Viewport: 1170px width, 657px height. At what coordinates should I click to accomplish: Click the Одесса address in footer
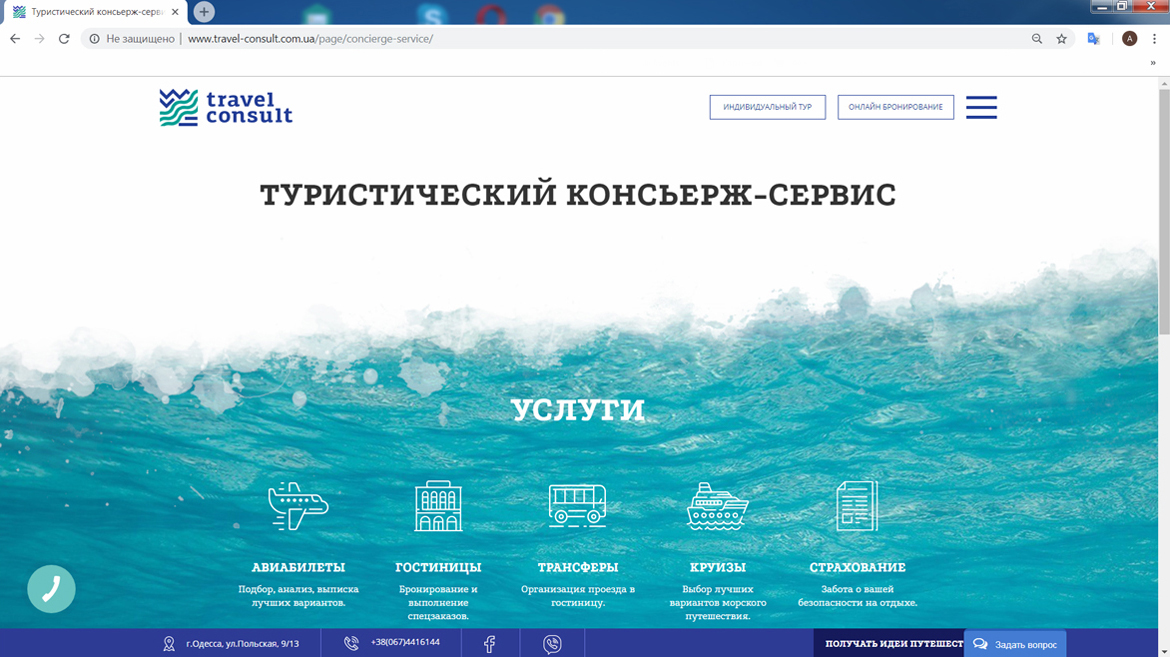click(x=241, y=643)
